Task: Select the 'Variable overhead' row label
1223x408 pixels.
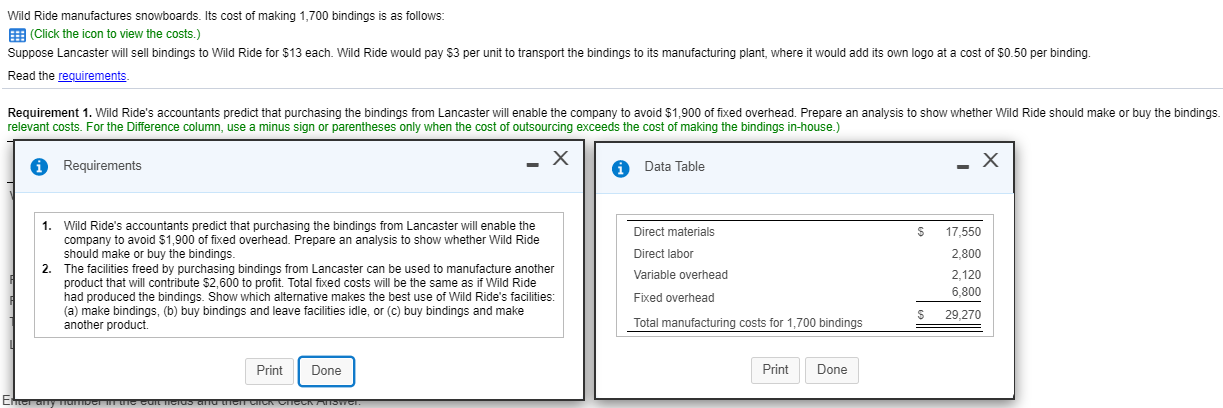Action: (681, 275)
